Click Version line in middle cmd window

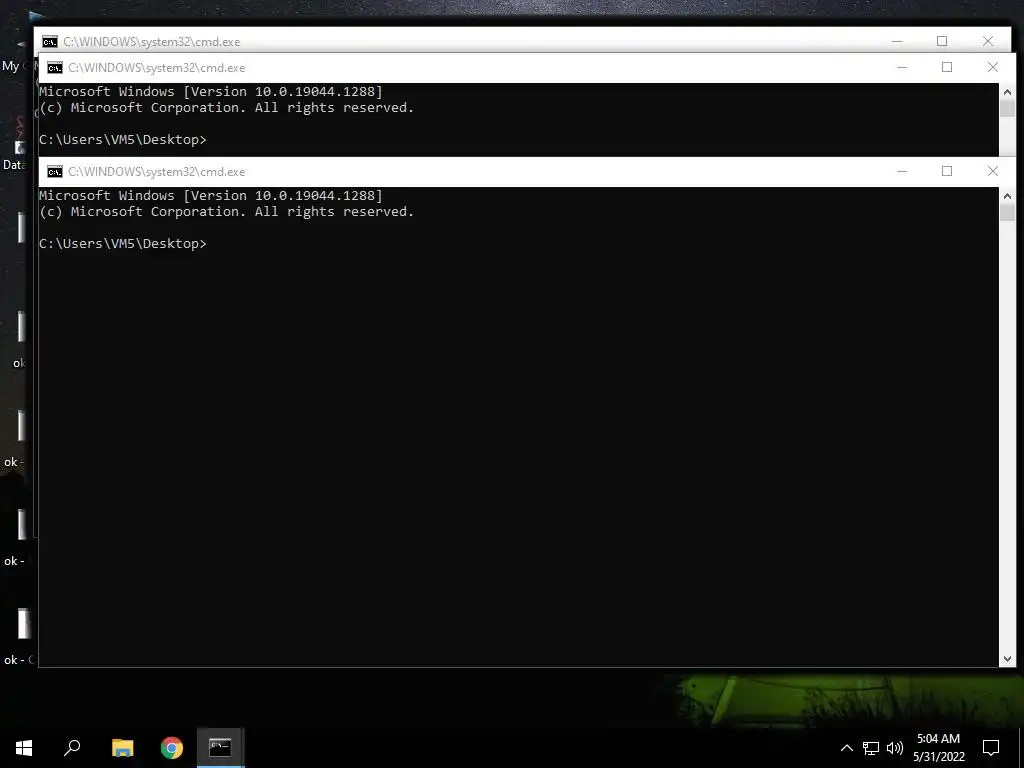211,91
